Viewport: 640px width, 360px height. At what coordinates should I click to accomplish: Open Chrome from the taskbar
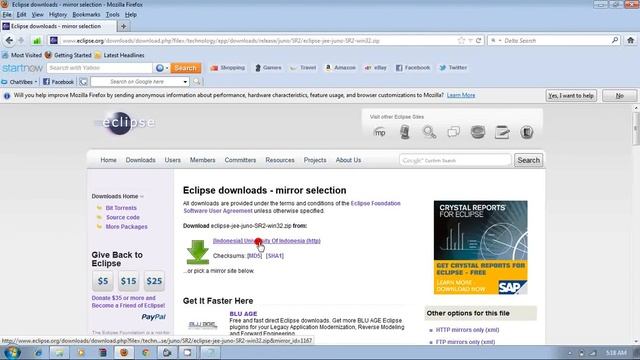[x=145, y=352]
